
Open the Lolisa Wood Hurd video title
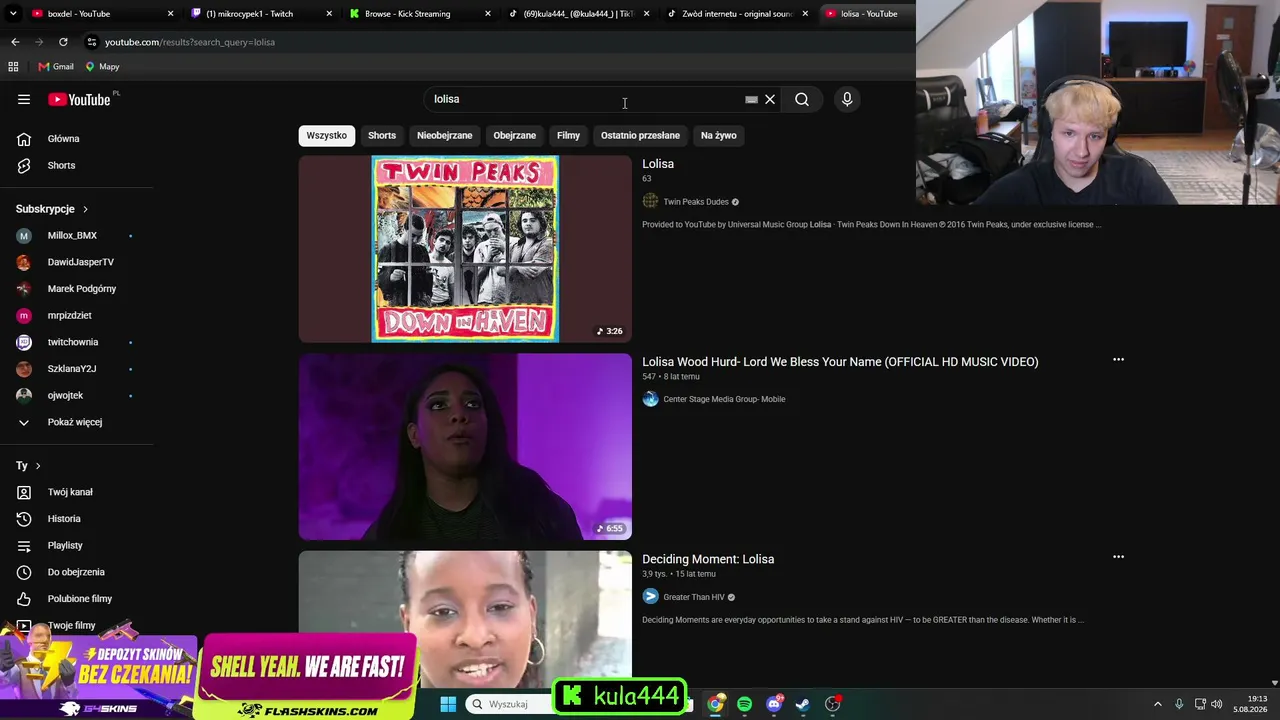point(840,362)
